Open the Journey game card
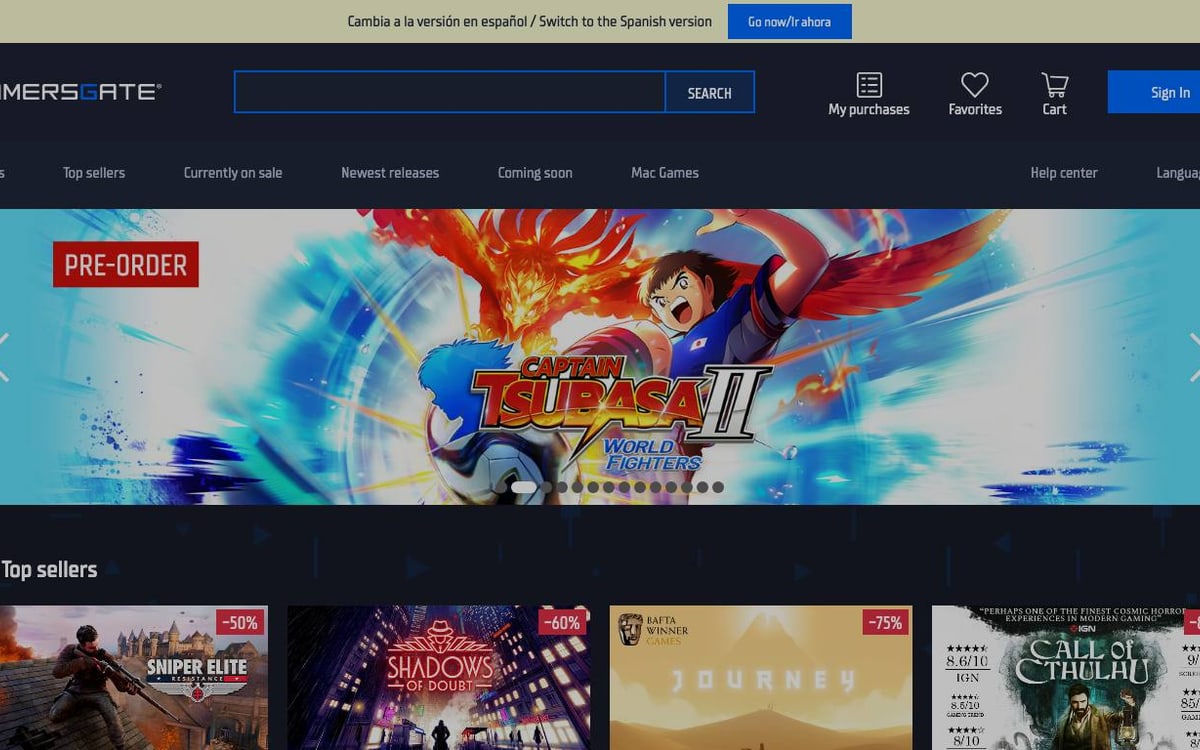Screen dimensions: 1200x750 761,678
